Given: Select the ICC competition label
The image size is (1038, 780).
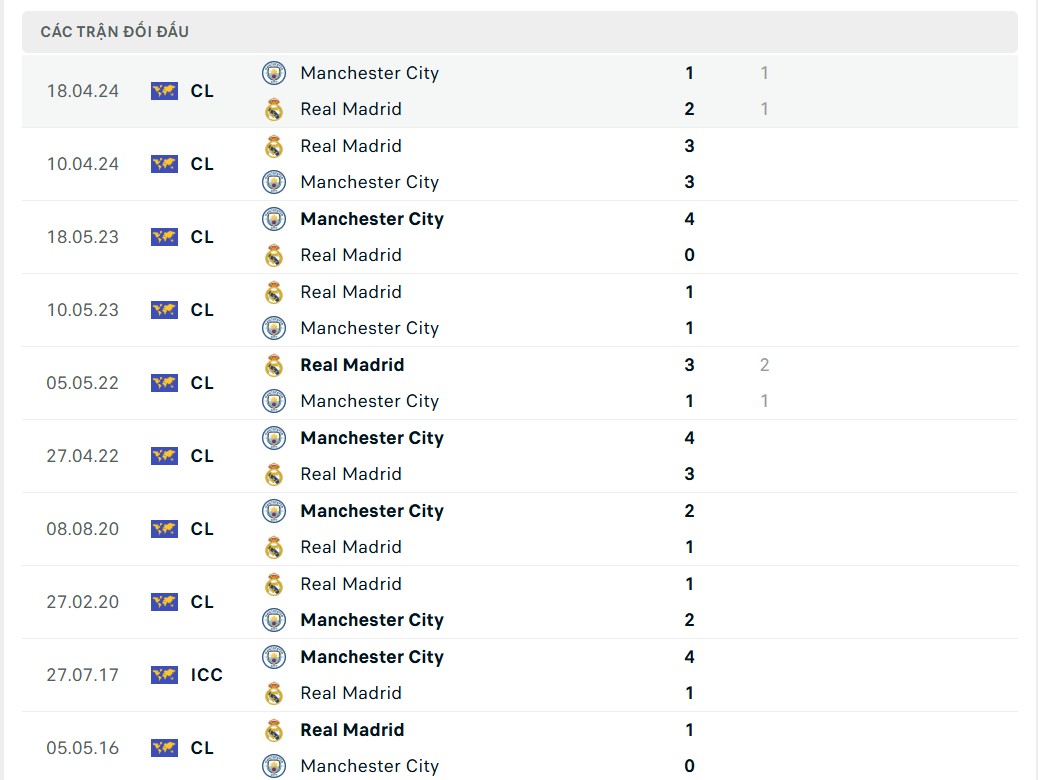Looking at the screenshot, I should tap(207, 675).
